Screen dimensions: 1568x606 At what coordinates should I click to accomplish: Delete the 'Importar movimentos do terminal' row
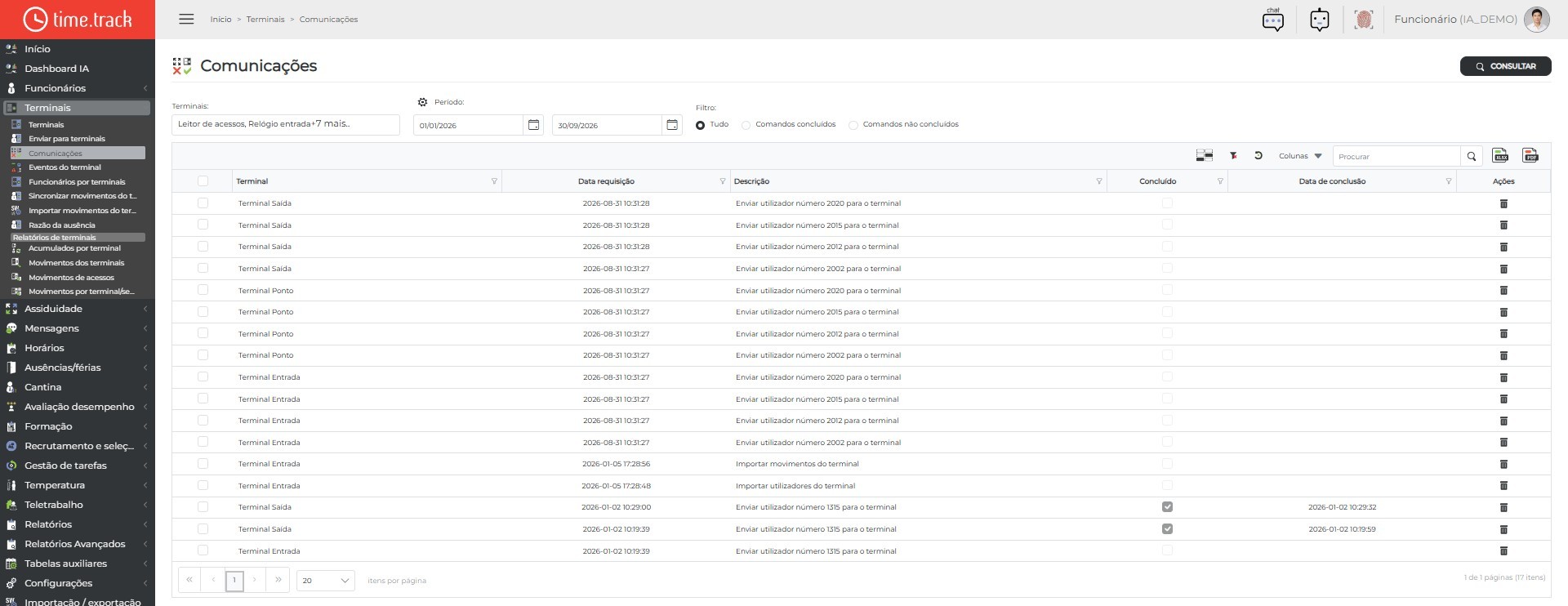point(1503,464)
